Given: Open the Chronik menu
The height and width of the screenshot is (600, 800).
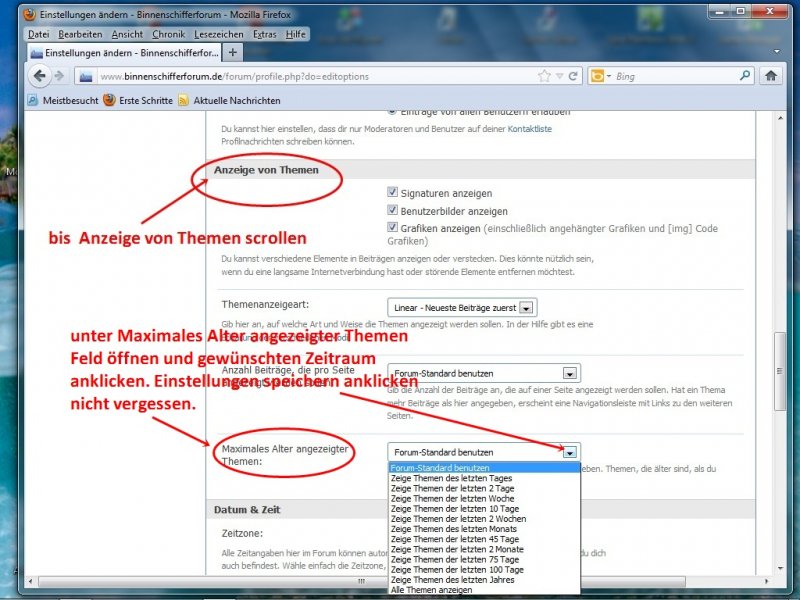Looking at the screenshot, I should click(x=169, y=34).
